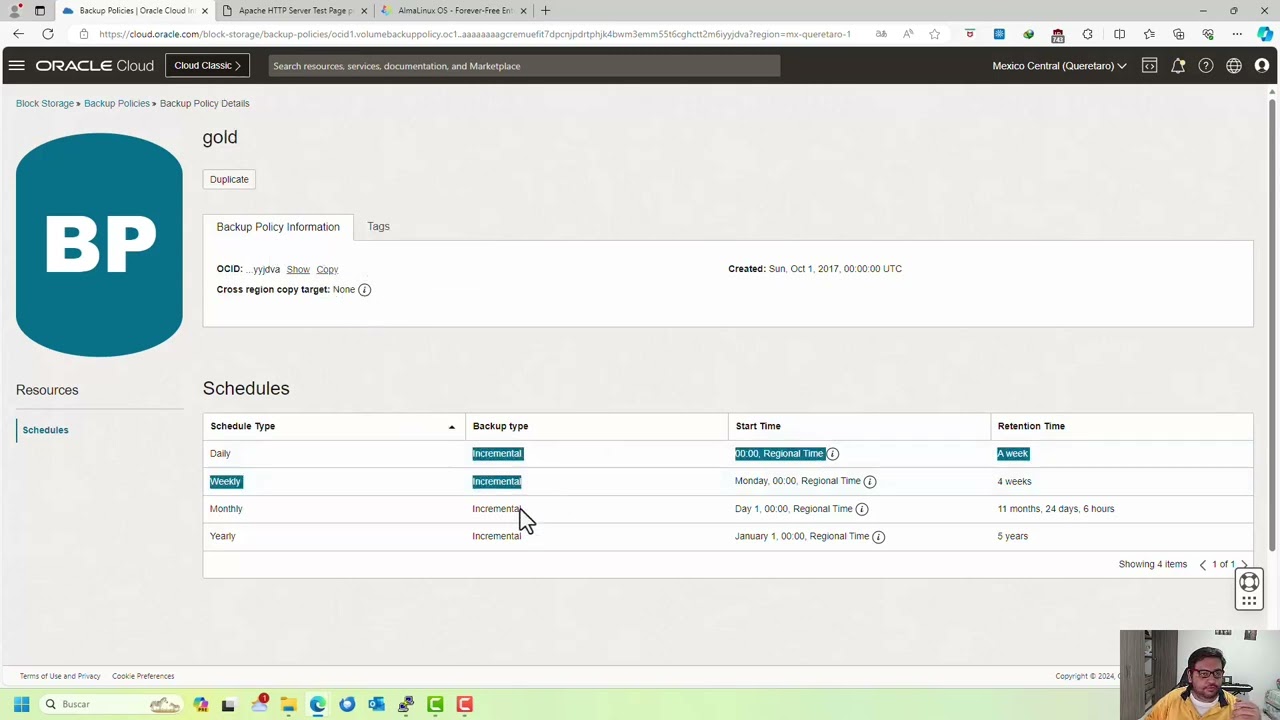Image resolution: width=1280 pixels, height=720 pixels.
Task: Open browser settings and more ellipsis
Action: 1237,34
